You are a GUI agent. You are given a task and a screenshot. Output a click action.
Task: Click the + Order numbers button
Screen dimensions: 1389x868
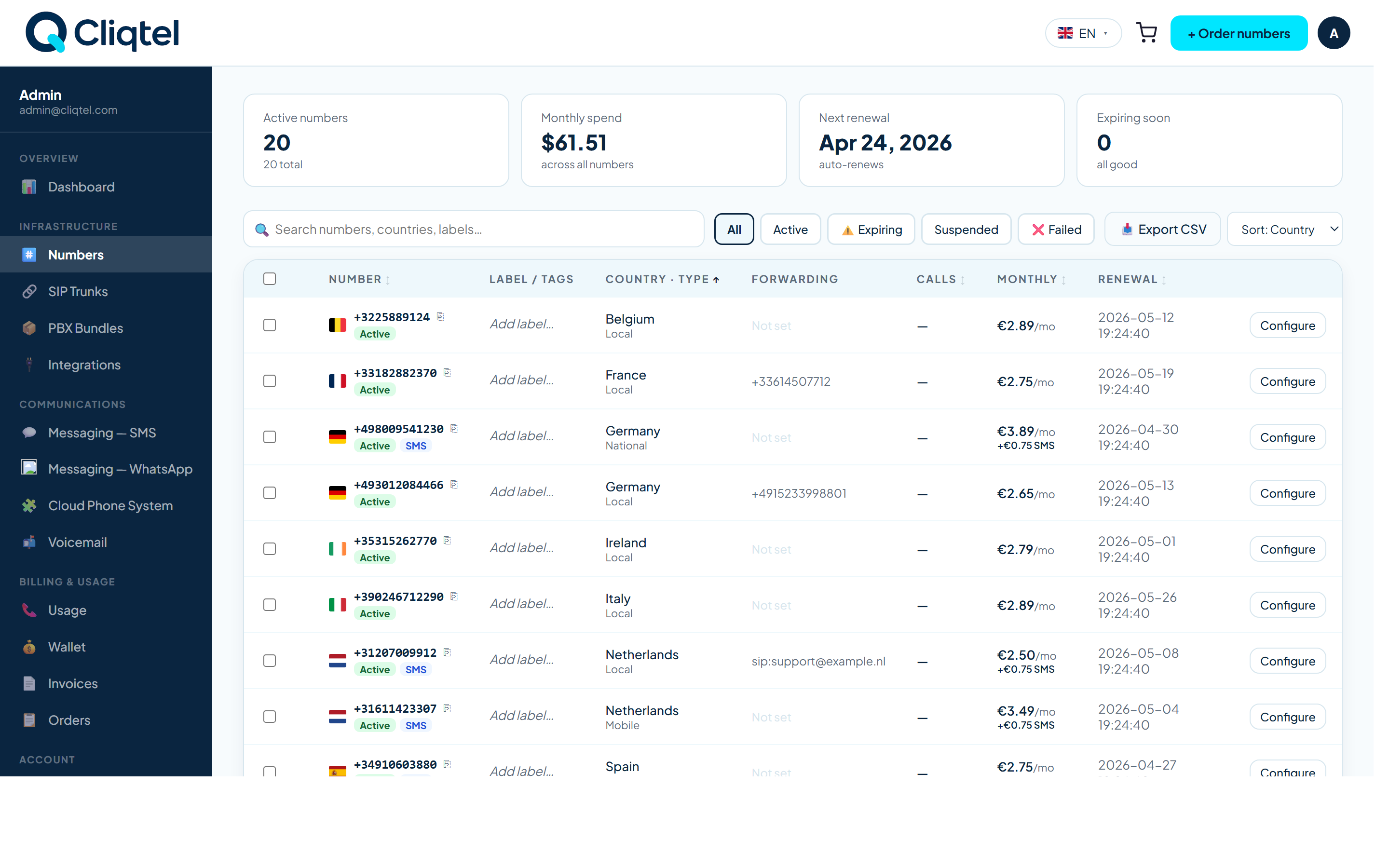pos(1239,33)
